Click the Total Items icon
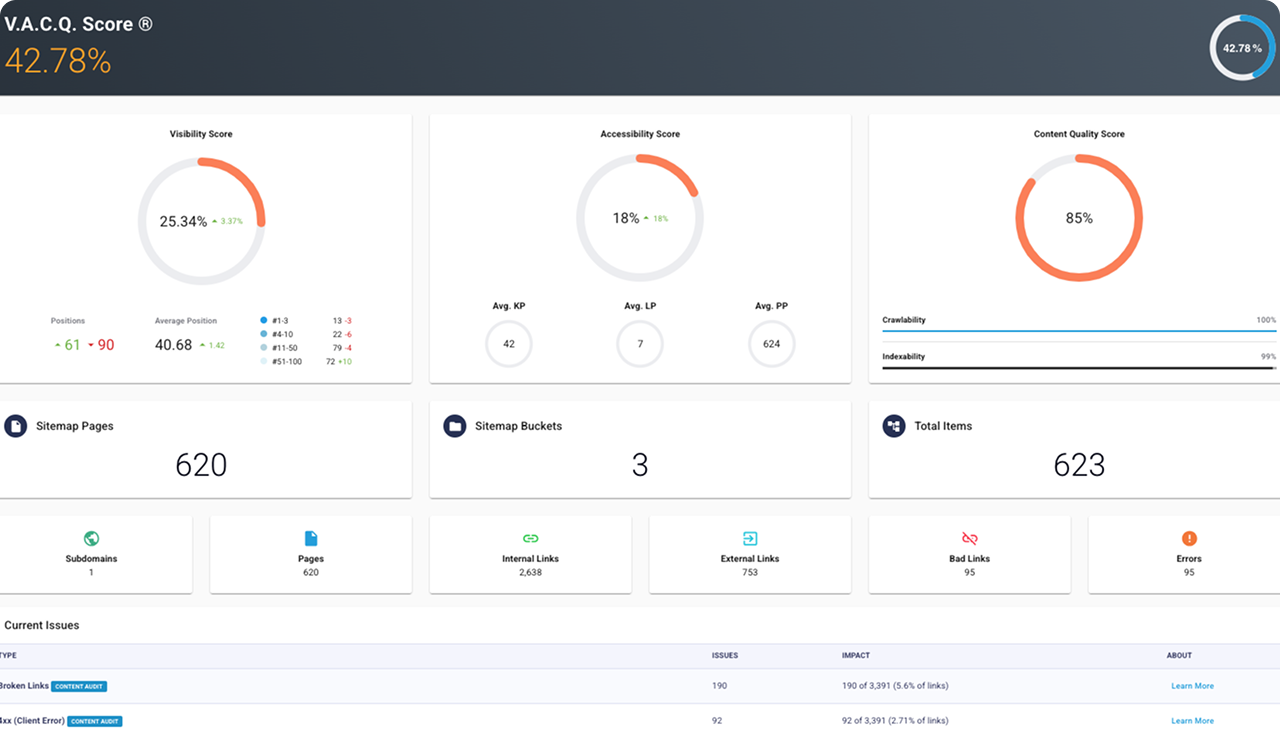Screen dimensions: 1280x738 pos(894,426)
